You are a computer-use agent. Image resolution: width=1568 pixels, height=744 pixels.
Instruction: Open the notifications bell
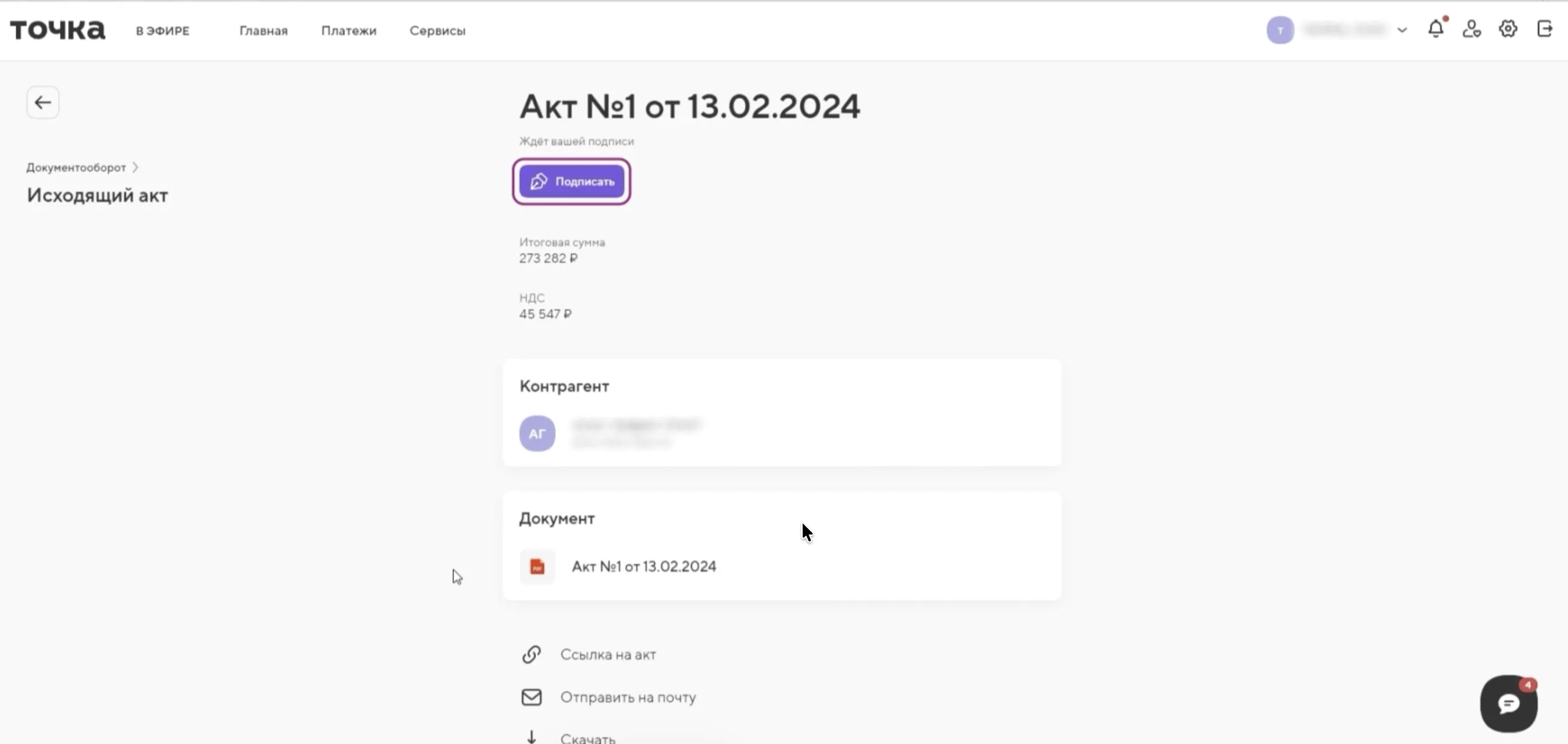pyautogui.click(x=1435, y=29)
